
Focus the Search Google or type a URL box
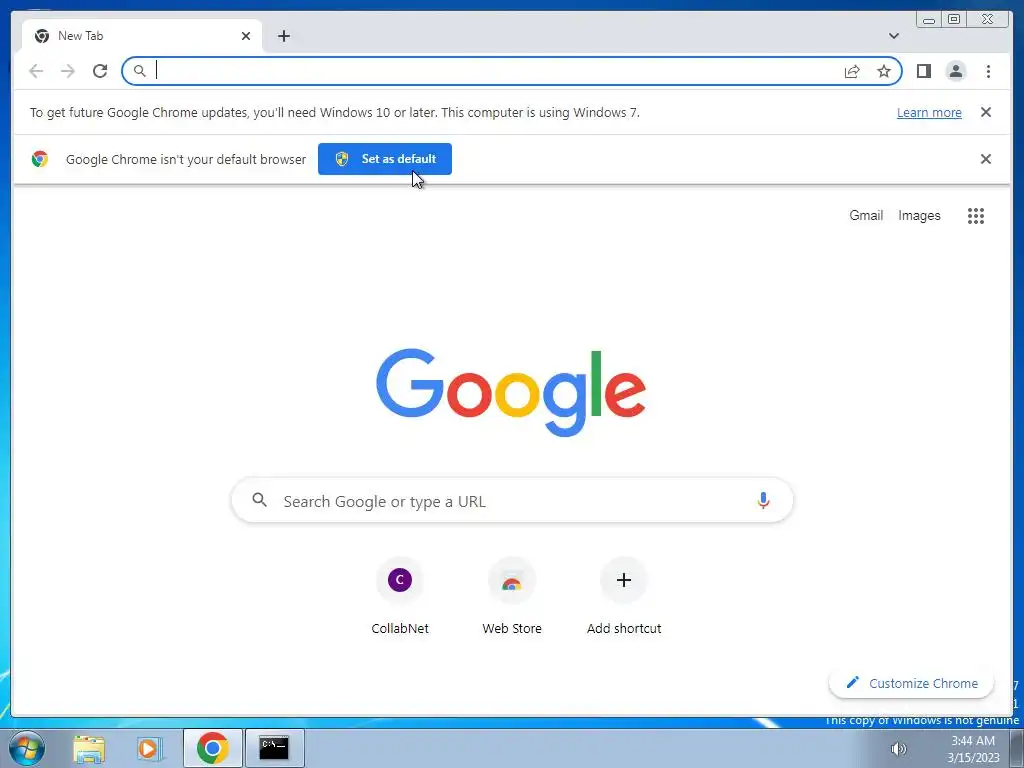[512, 501]
